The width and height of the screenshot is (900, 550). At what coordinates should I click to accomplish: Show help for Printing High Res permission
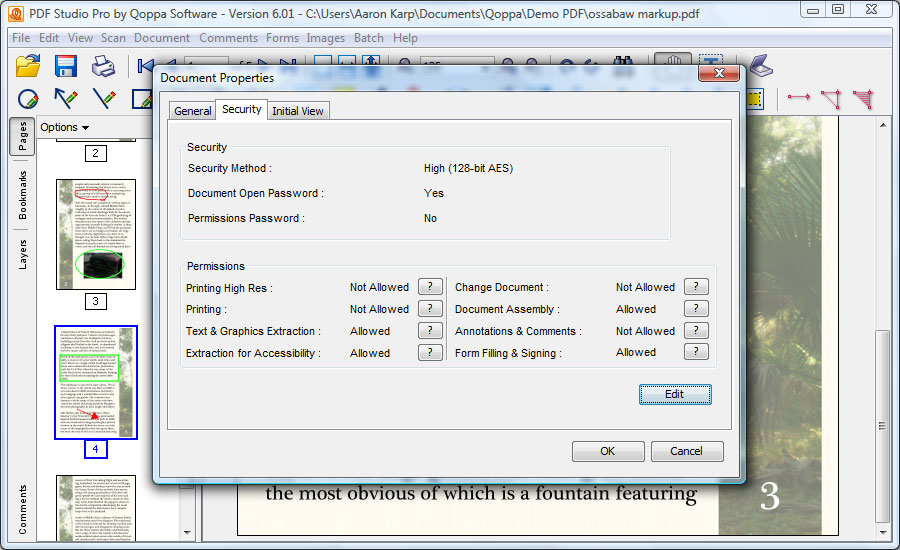pos(430,286)
